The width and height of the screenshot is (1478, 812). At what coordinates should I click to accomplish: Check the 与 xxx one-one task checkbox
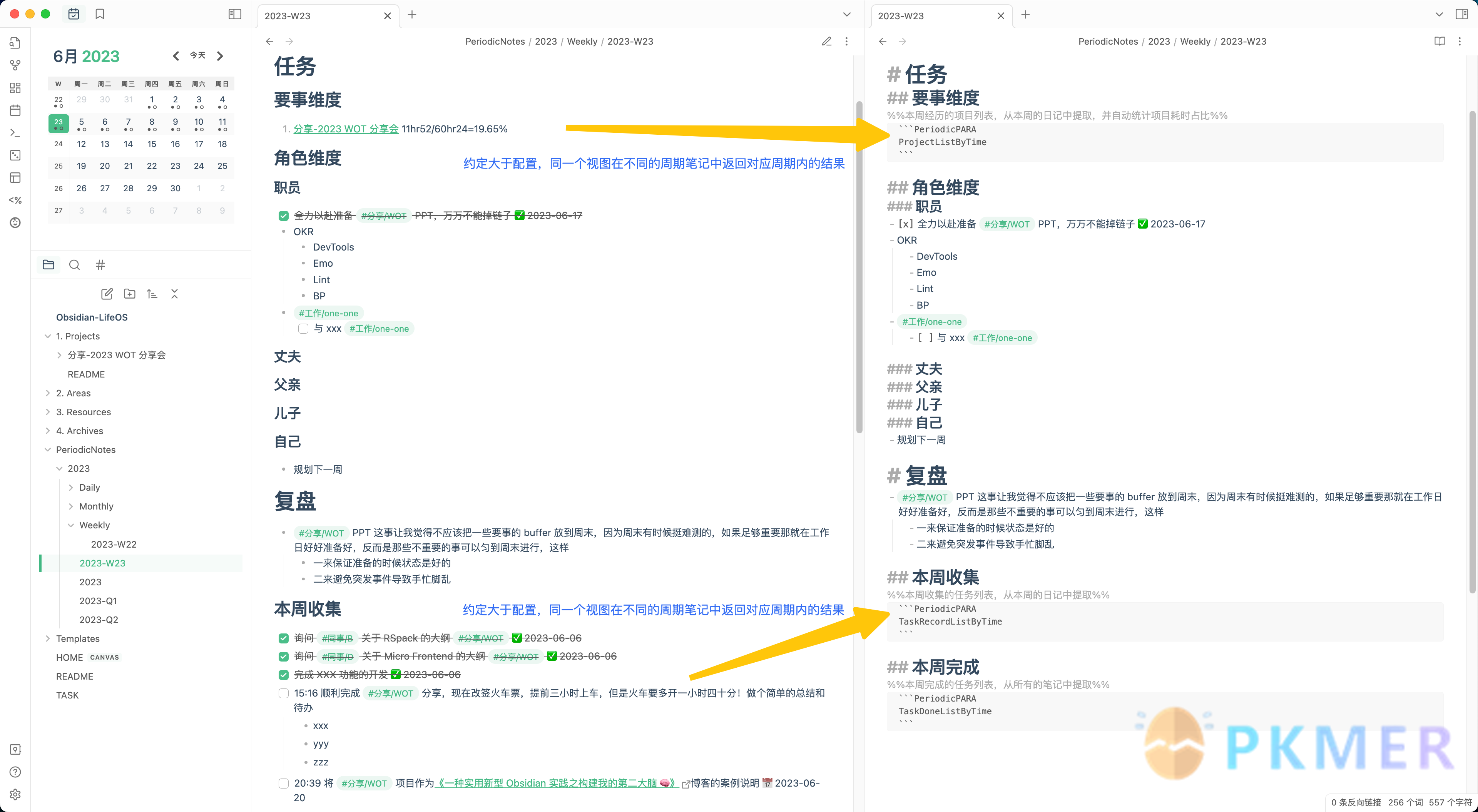[303, 329]
